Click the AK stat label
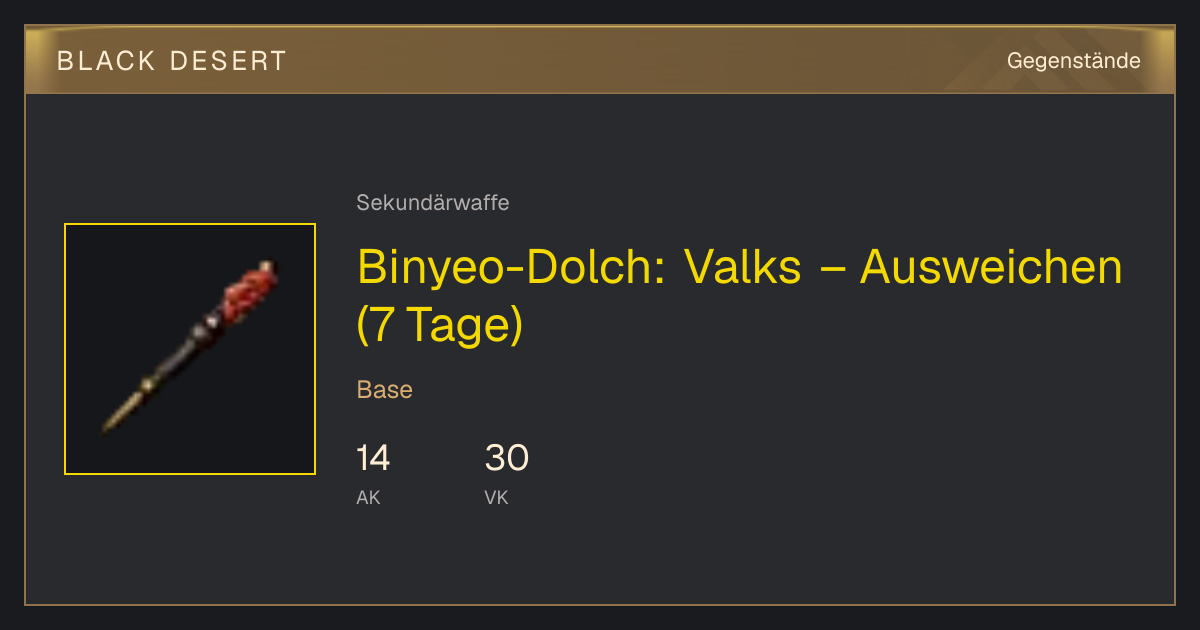This screenshot has height=630, width=1200. [368, 497]
